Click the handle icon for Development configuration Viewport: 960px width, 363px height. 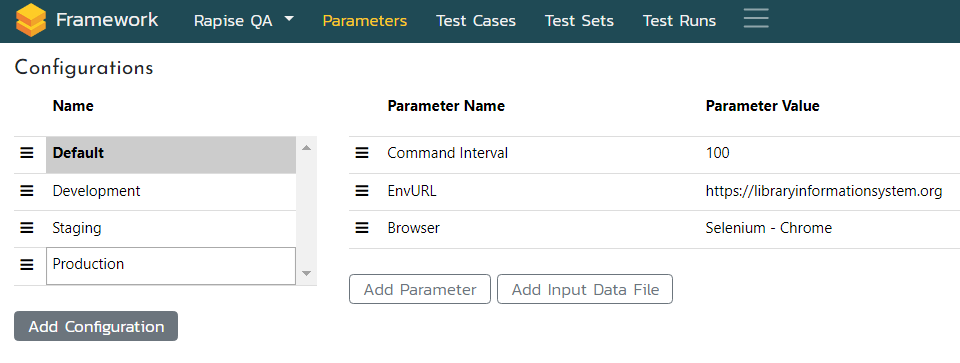(x=27, y=191)
